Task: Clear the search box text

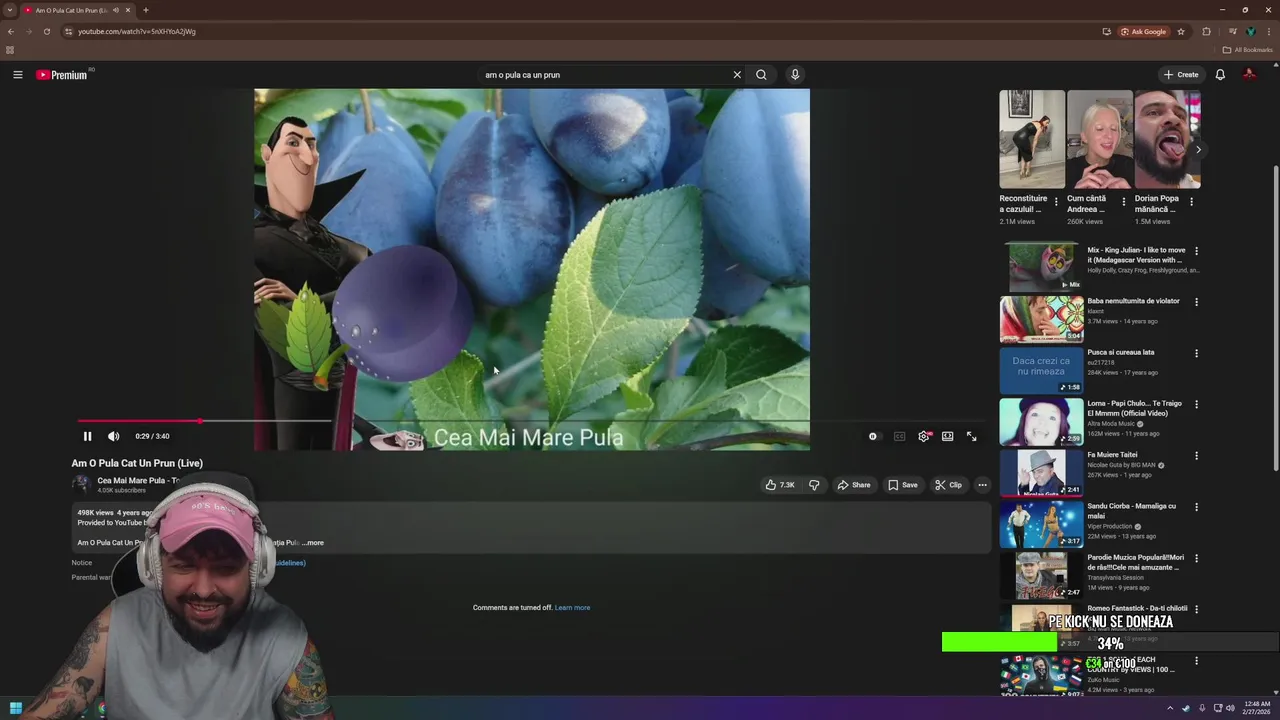Action: [737, 75]
